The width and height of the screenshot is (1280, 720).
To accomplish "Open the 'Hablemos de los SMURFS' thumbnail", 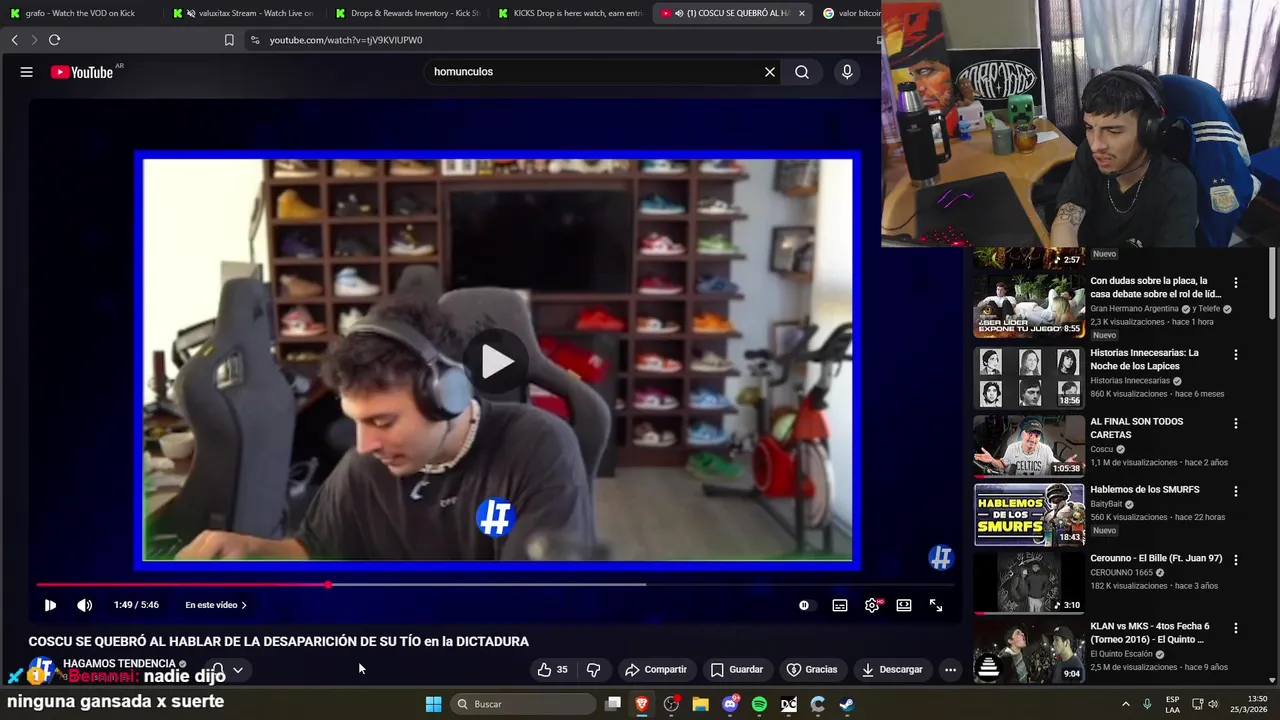I will pyautogui.click(x=1029, y=514).
